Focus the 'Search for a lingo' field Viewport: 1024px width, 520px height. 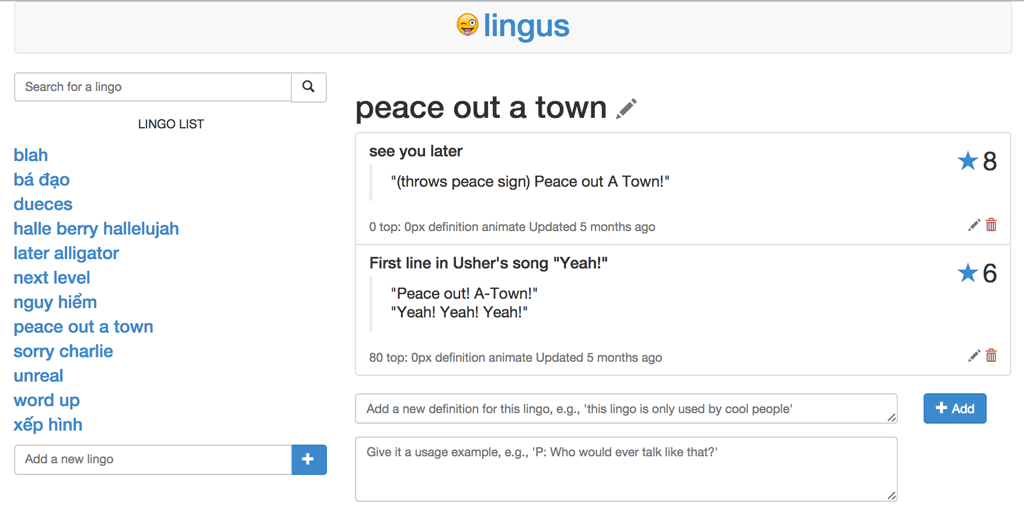(153, 87)
